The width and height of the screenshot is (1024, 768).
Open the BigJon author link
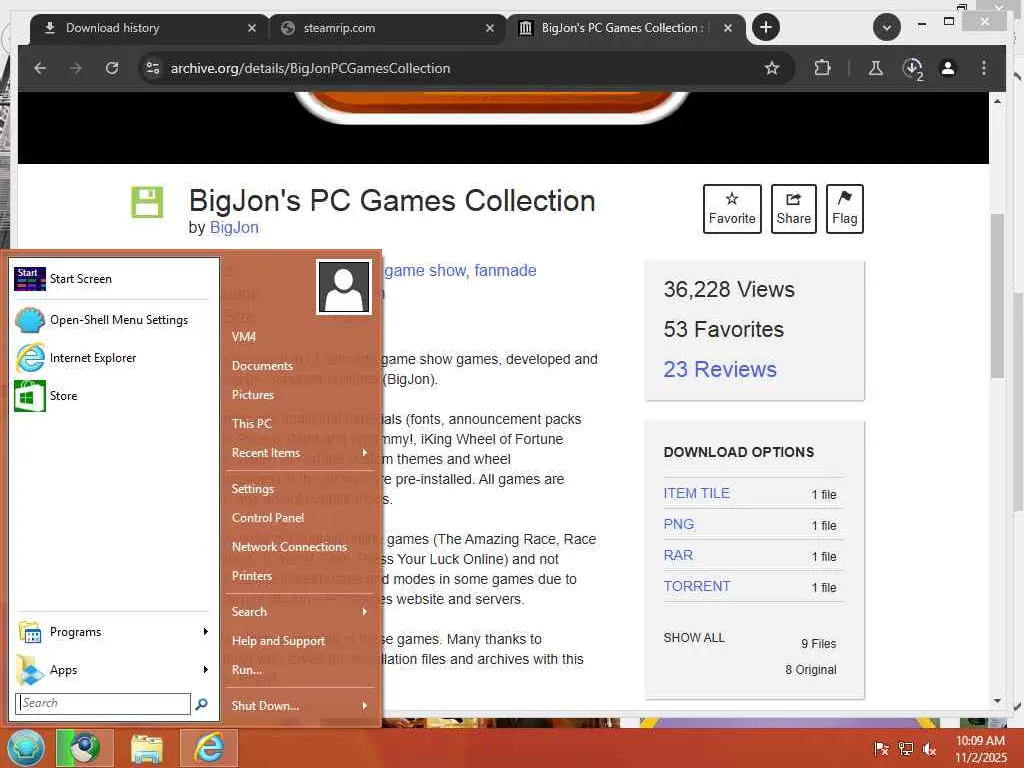point(234,227)
